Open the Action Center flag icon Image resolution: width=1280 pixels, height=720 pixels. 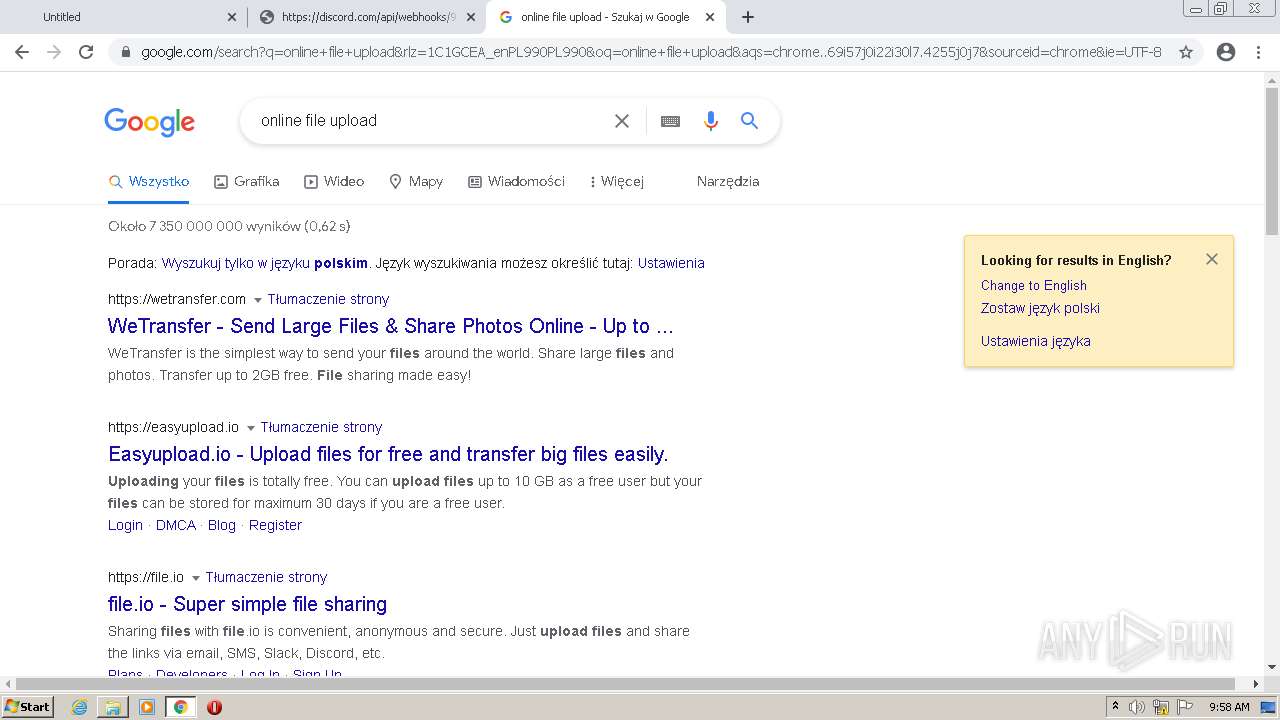[1185, 707]
